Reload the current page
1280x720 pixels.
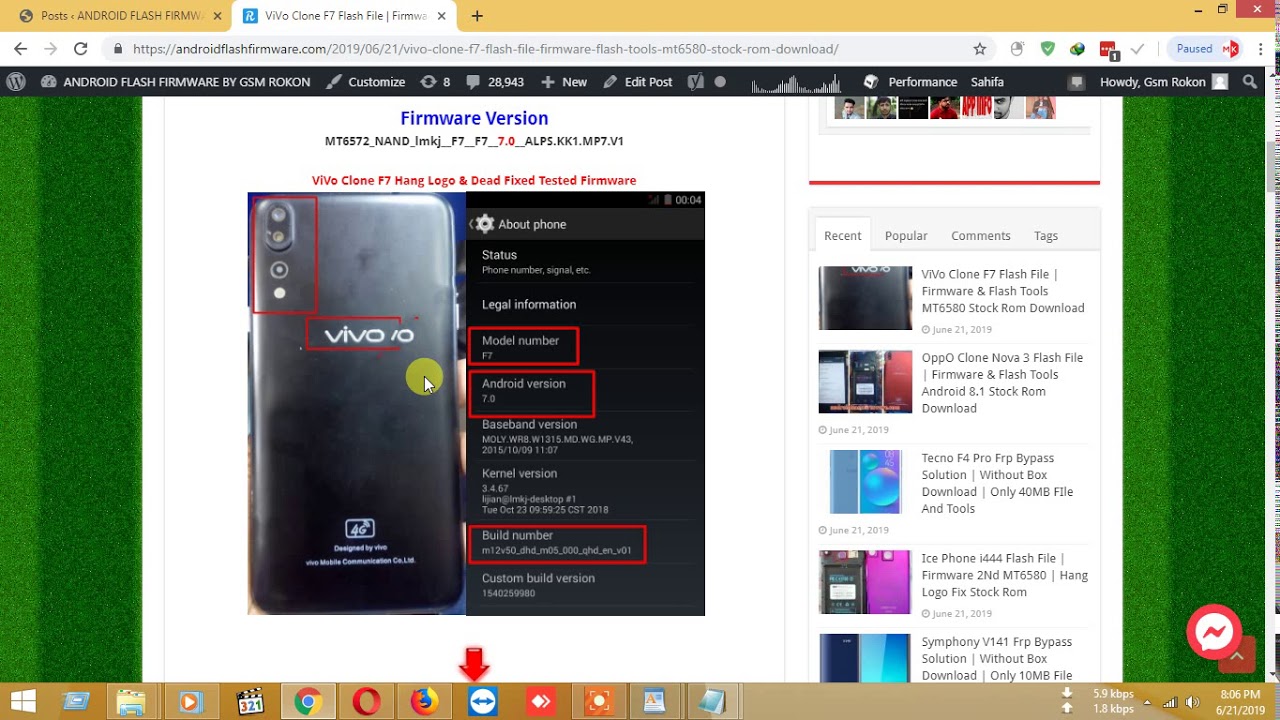tap(80, 48)
